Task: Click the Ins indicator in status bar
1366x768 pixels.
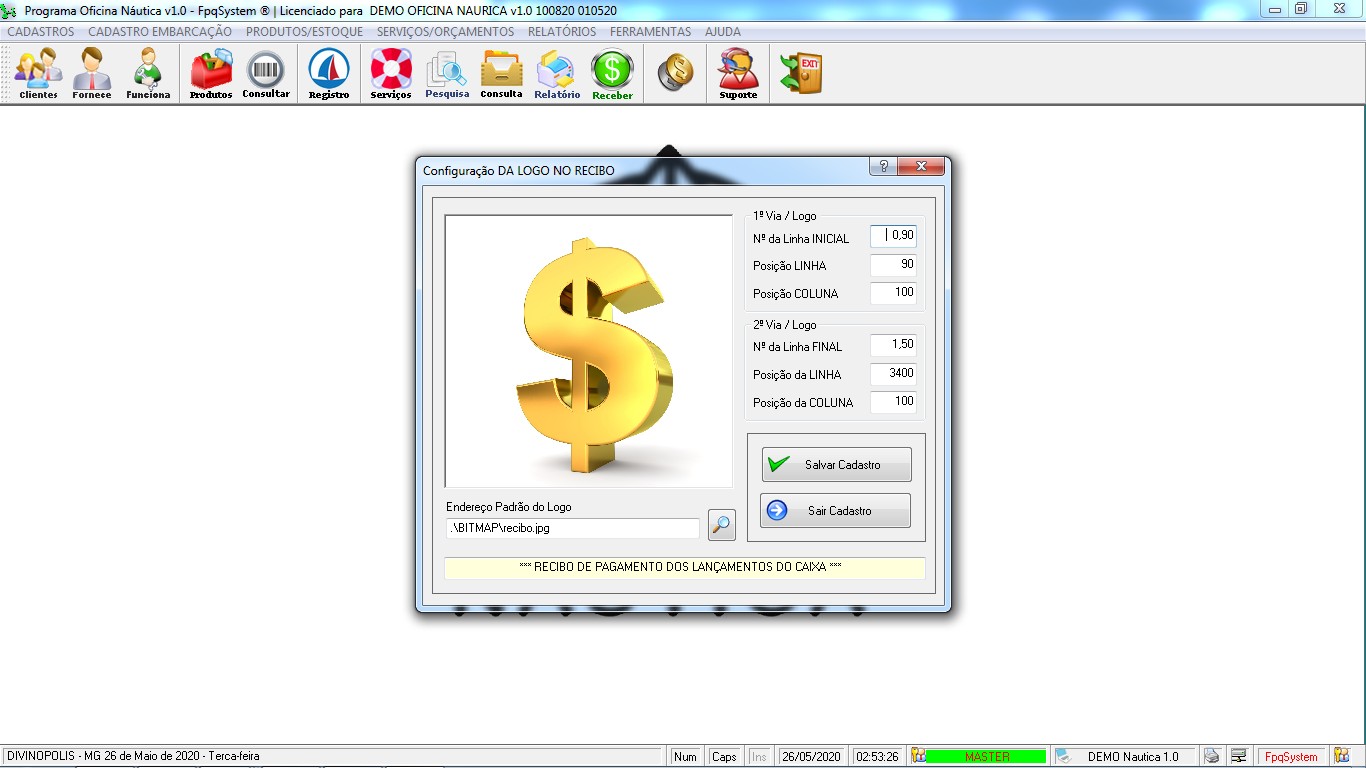Action: point(759,757)
